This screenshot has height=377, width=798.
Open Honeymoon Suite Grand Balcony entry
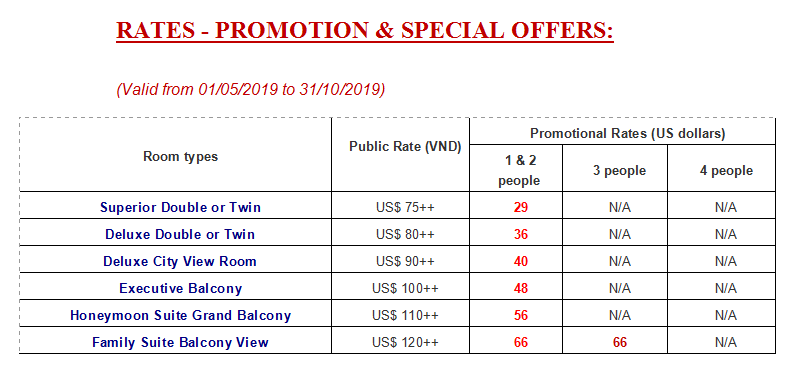(x=180, y=315)
